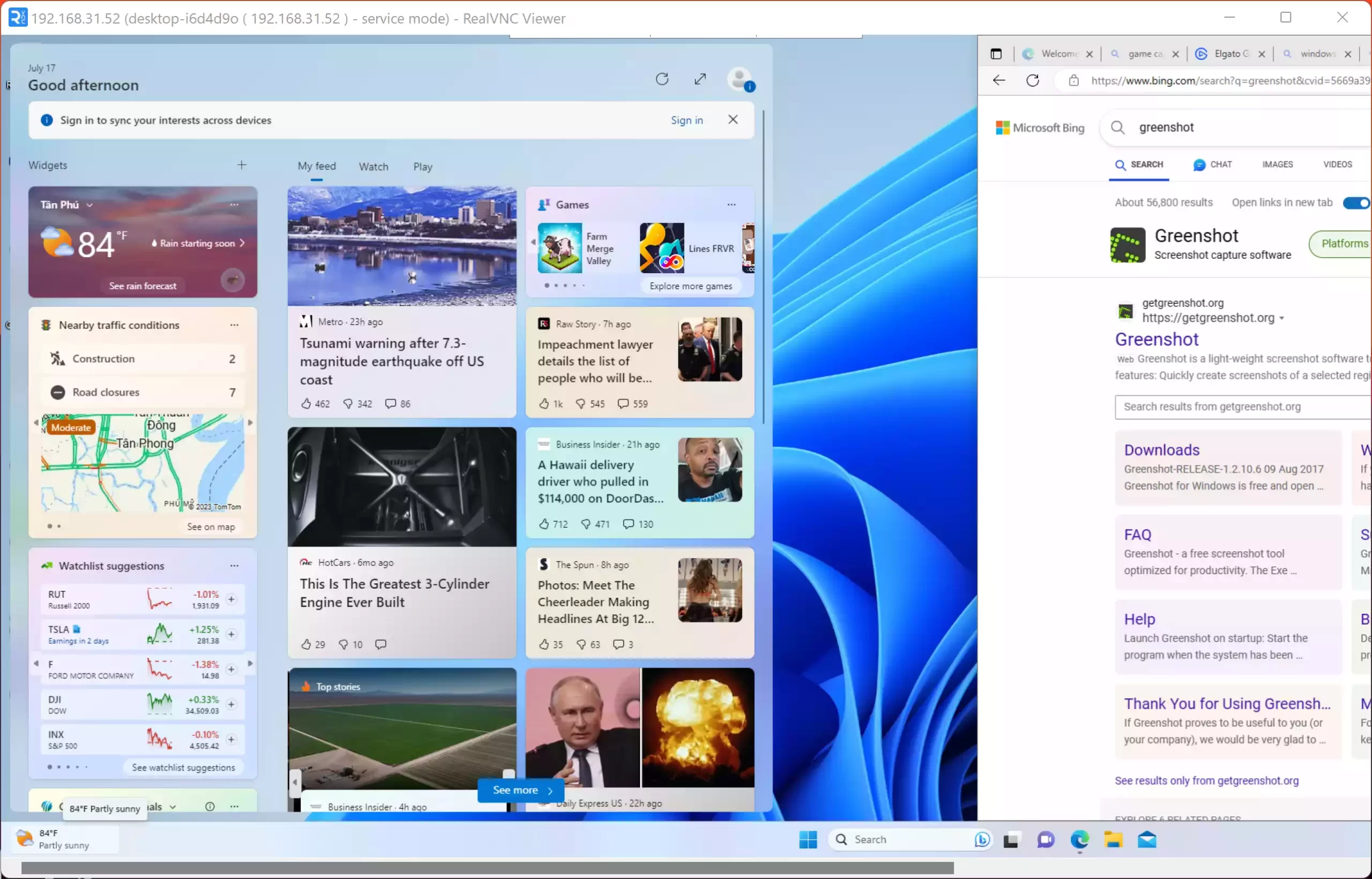The image size is (1372, 879).
Task: Show next traffic map slide arrow
Action: 250,423
